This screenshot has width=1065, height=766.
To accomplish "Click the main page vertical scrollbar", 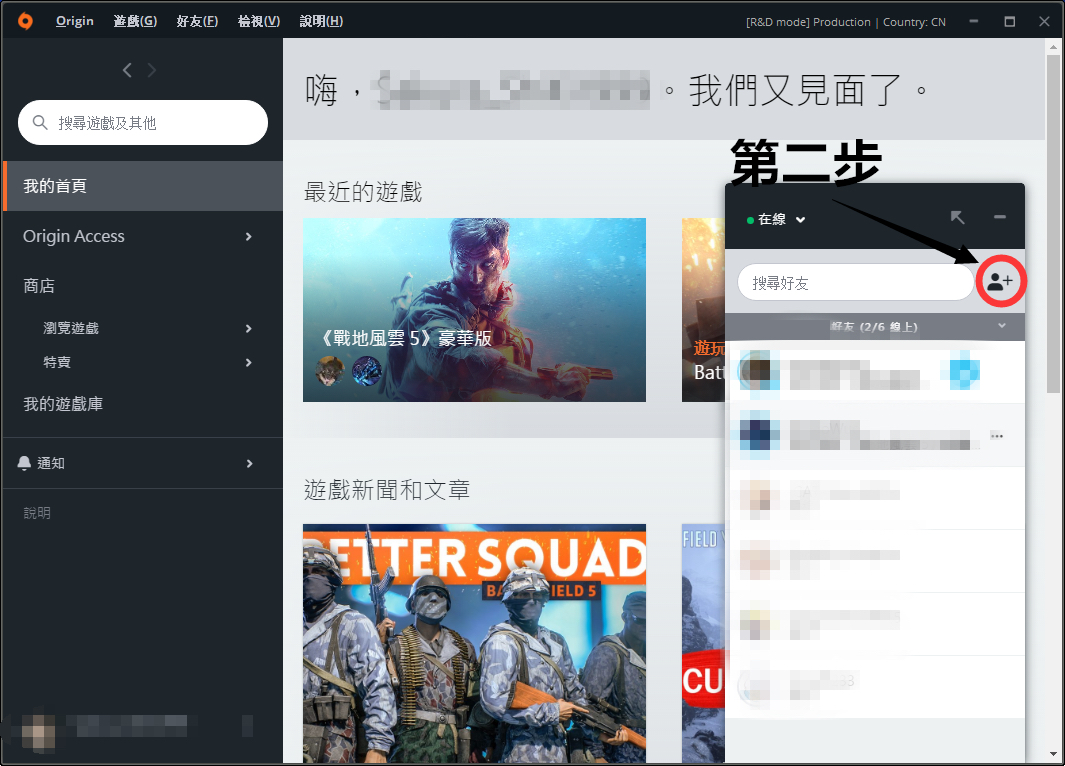I will pos(1053,224).
